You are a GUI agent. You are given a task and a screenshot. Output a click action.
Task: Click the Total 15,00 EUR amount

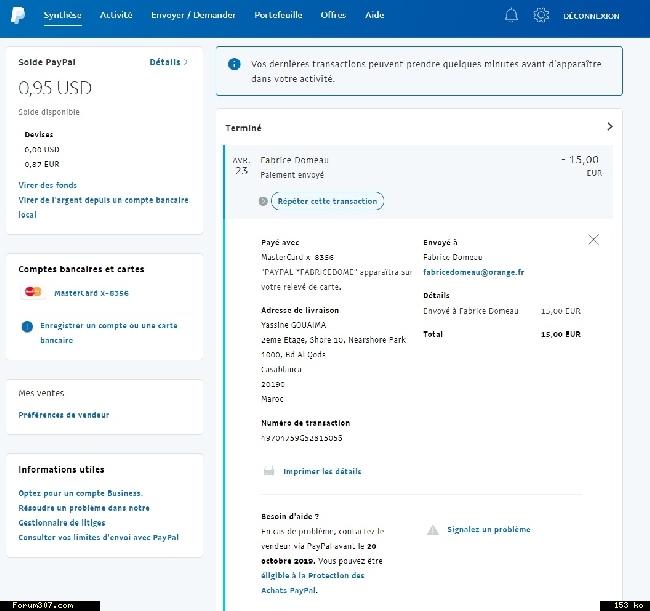click(560, 334)
